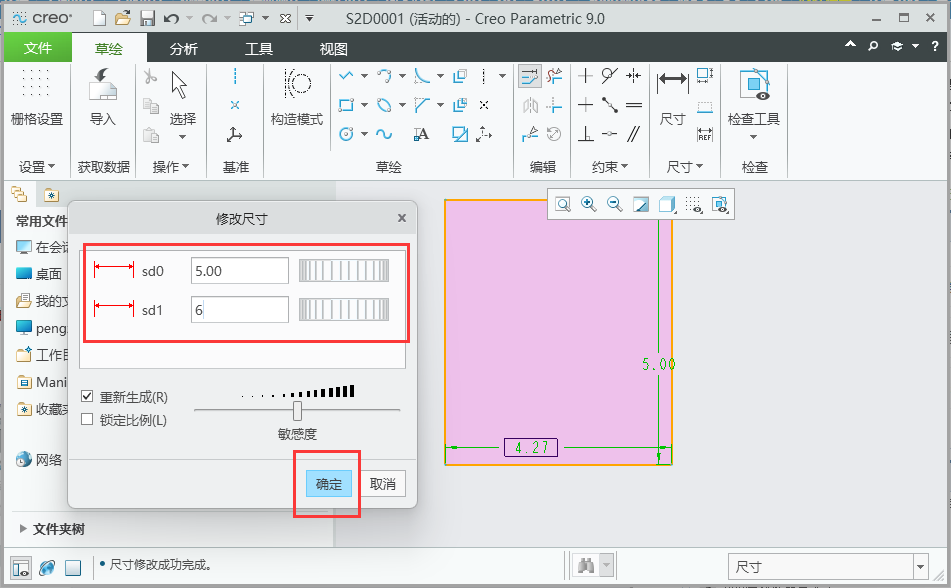The width and height of the screenshot is (951, 588).
Task: Select the sketch Coordinate System tool
Action: (x=483, y=134)
